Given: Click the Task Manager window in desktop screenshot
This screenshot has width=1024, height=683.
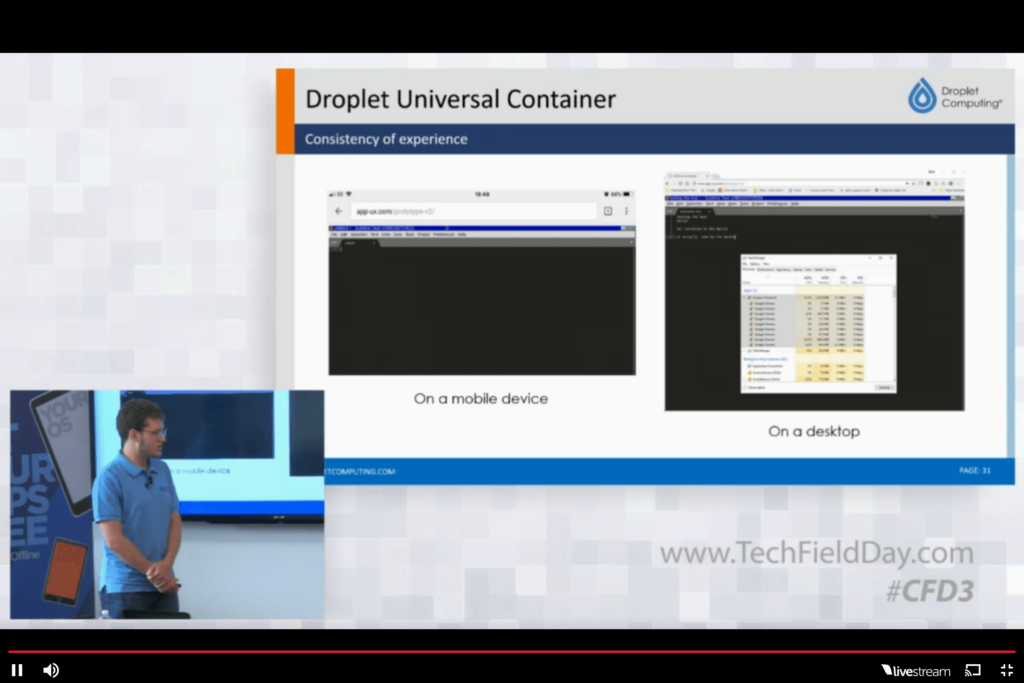Looking at the screenshot, I should click(818, 324).
